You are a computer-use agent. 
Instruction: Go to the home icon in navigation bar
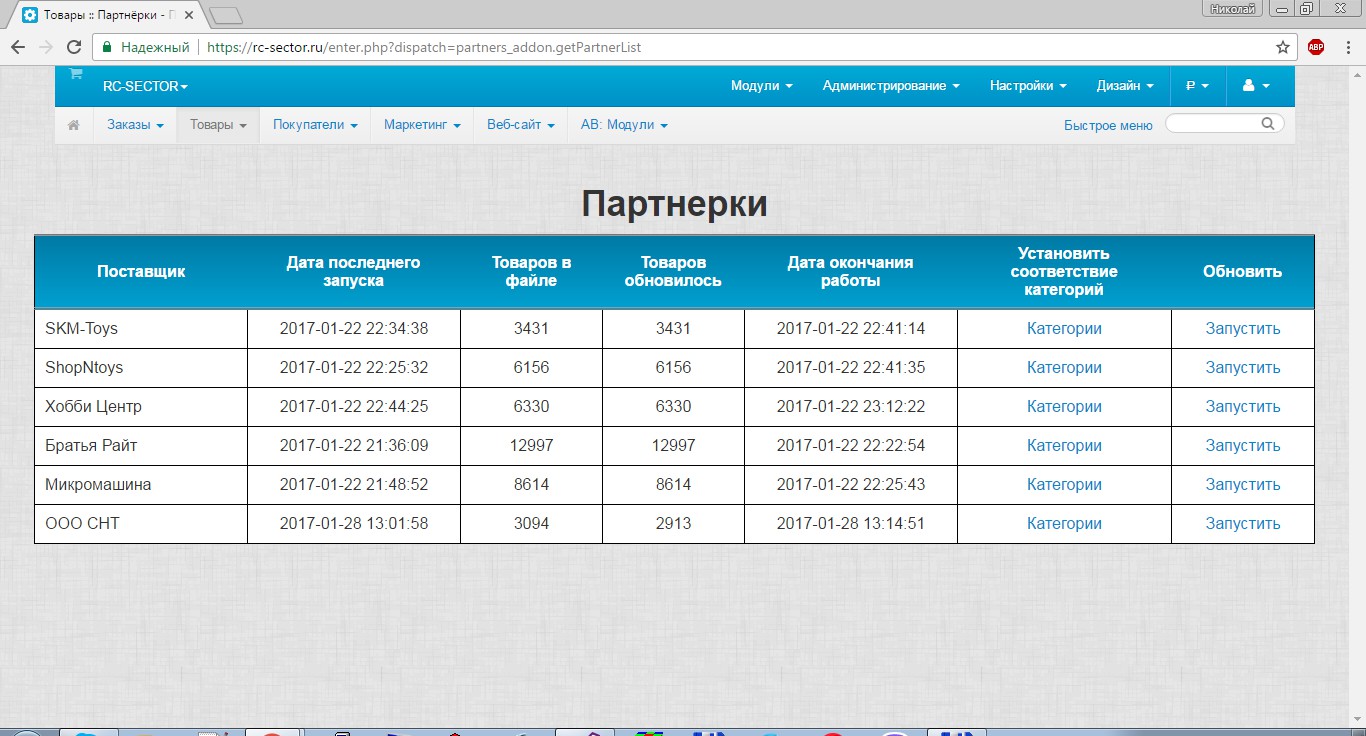pyautogui.click(x=73, y=125)
